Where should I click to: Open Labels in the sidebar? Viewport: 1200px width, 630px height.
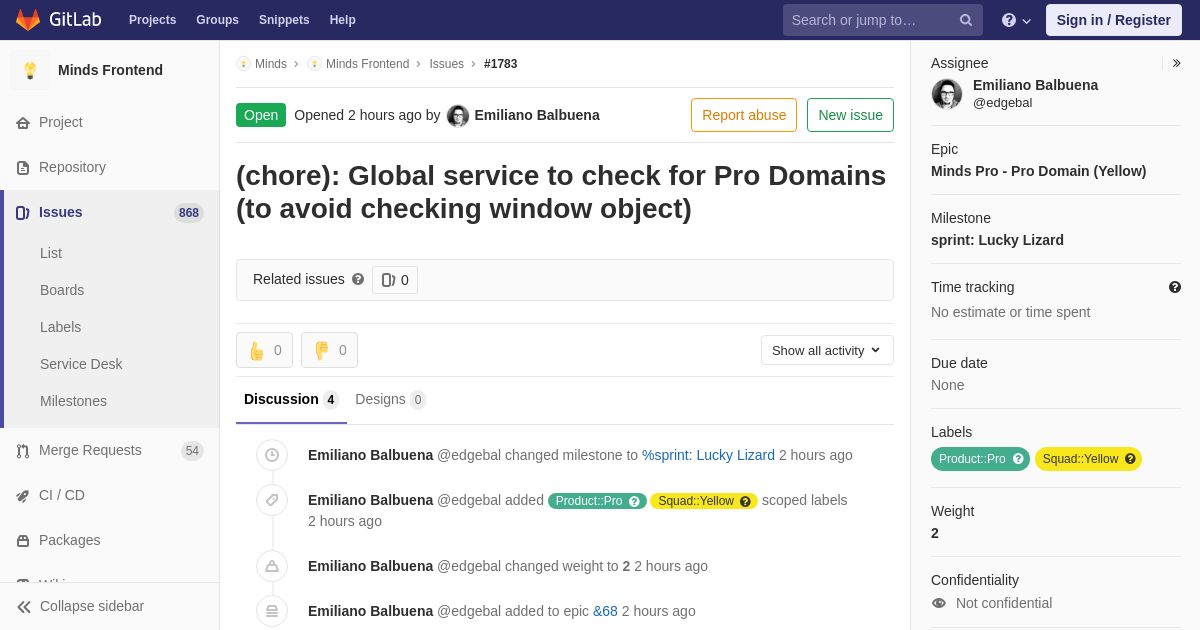pos(60,327)
